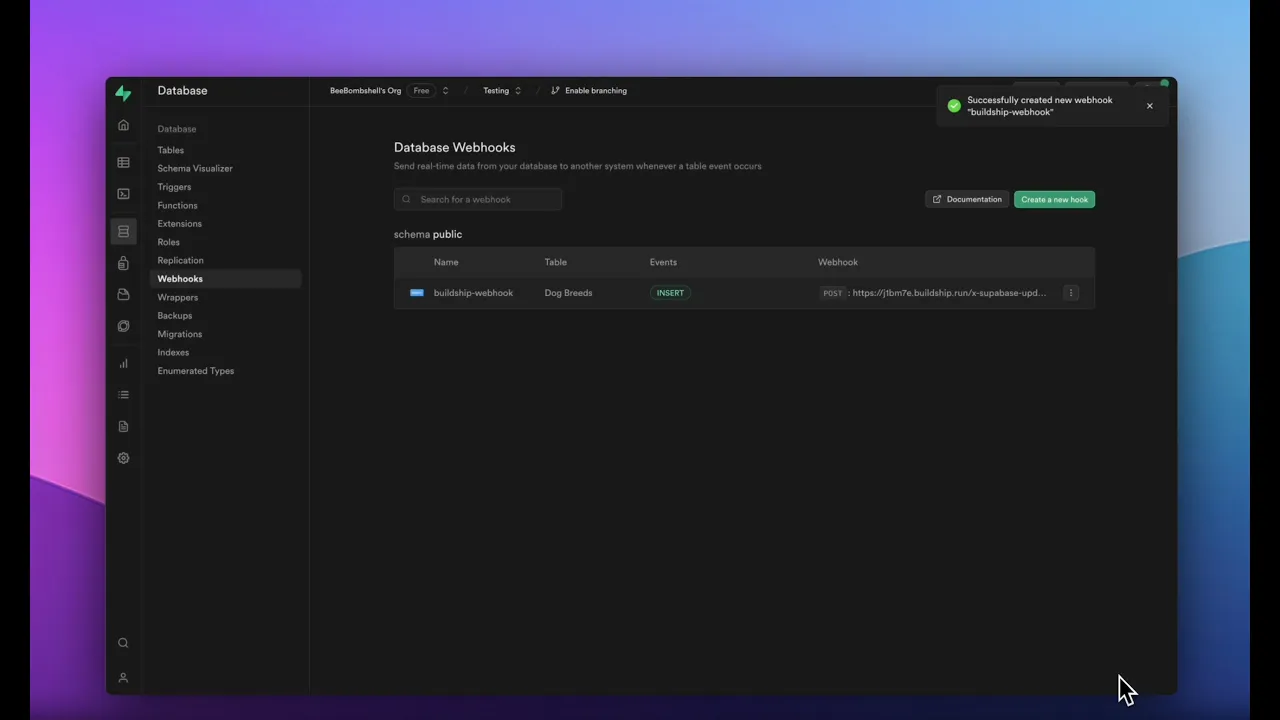The height and width of the screenshot is (720, 1280).
Task: Dismiss the webhook success notification
Action: pyautogui.click(x=1150, y=106)
